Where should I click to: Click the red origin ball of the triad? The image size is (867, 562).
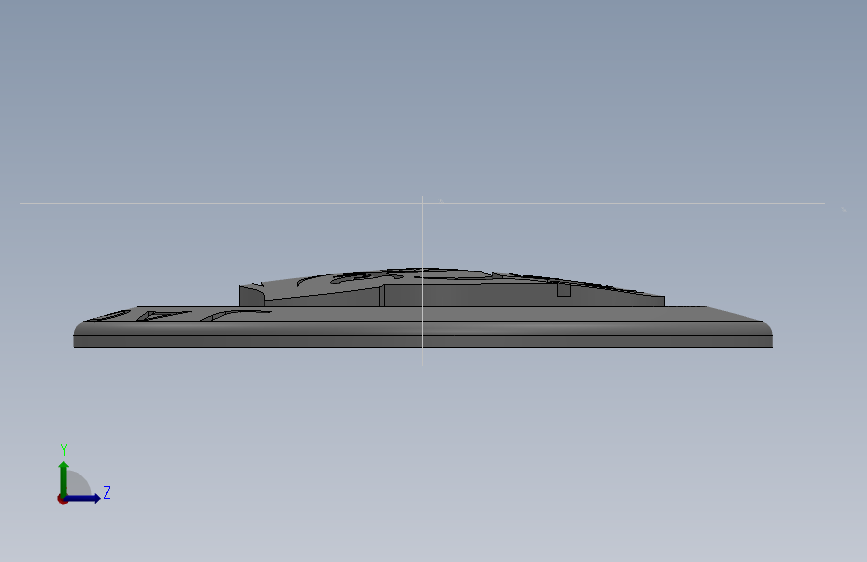[62, 499]
